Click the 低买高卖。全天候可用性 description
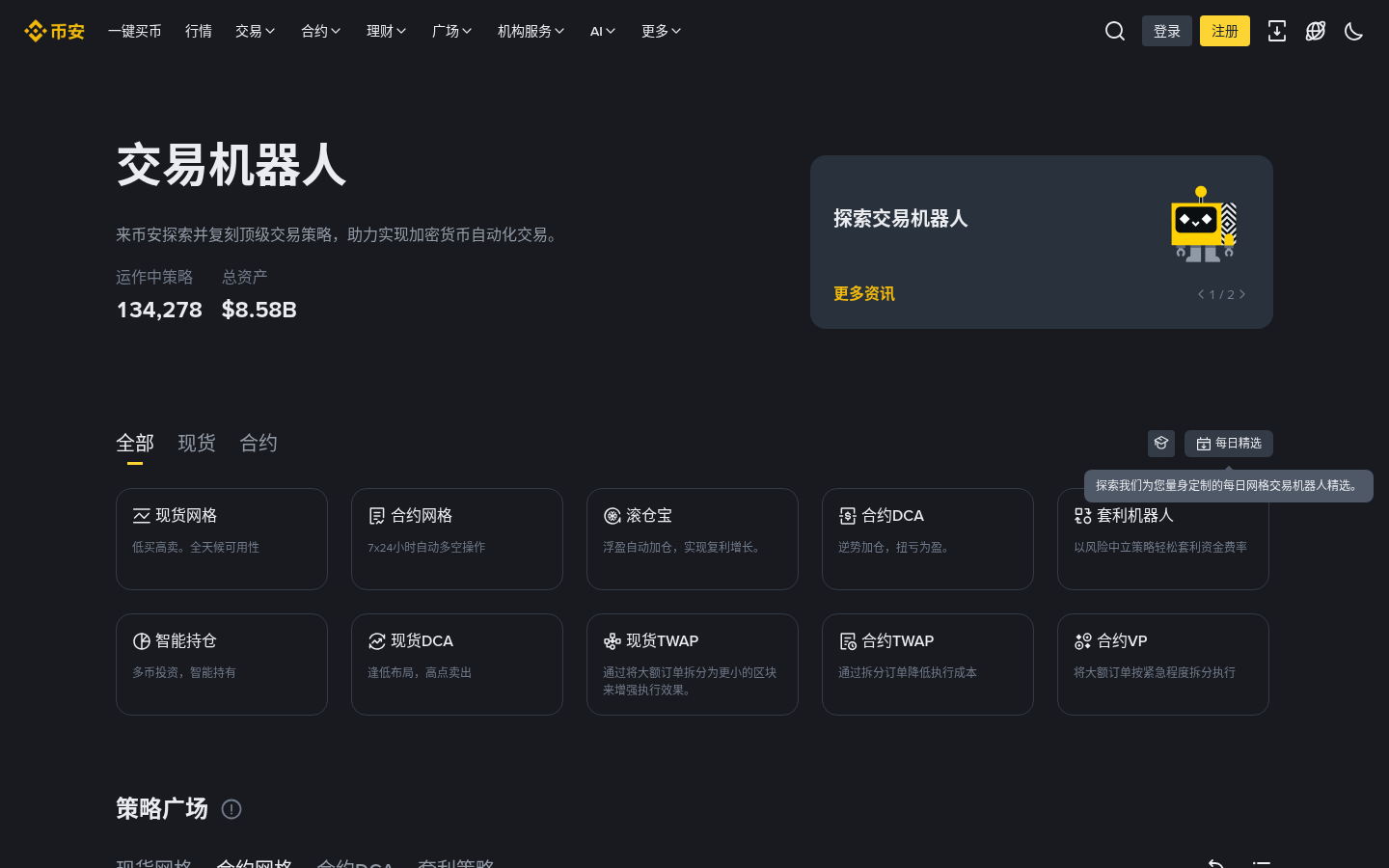 (x=196, y=547)
